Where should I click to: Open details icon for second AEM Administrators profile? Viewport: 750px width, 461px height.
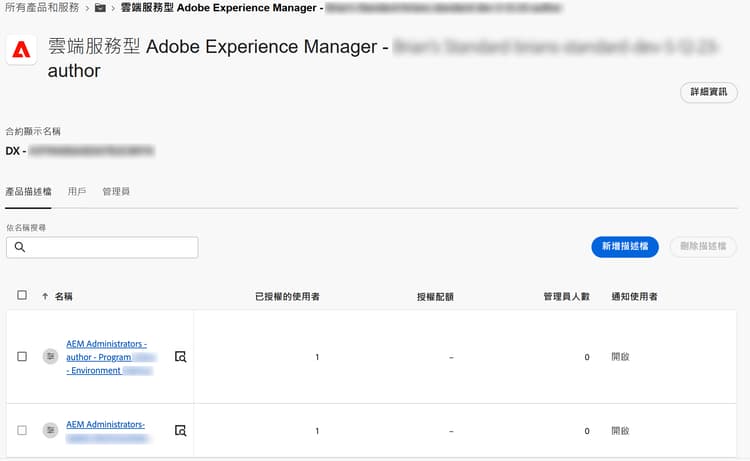(x=180, y=430)
